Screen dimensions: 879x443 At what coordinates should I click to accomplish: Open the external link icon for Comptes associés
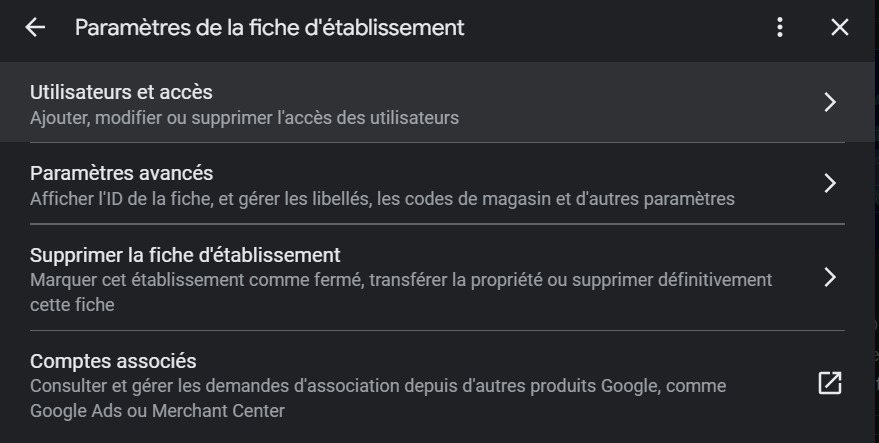pyautogui.click(x=829, y=383)
